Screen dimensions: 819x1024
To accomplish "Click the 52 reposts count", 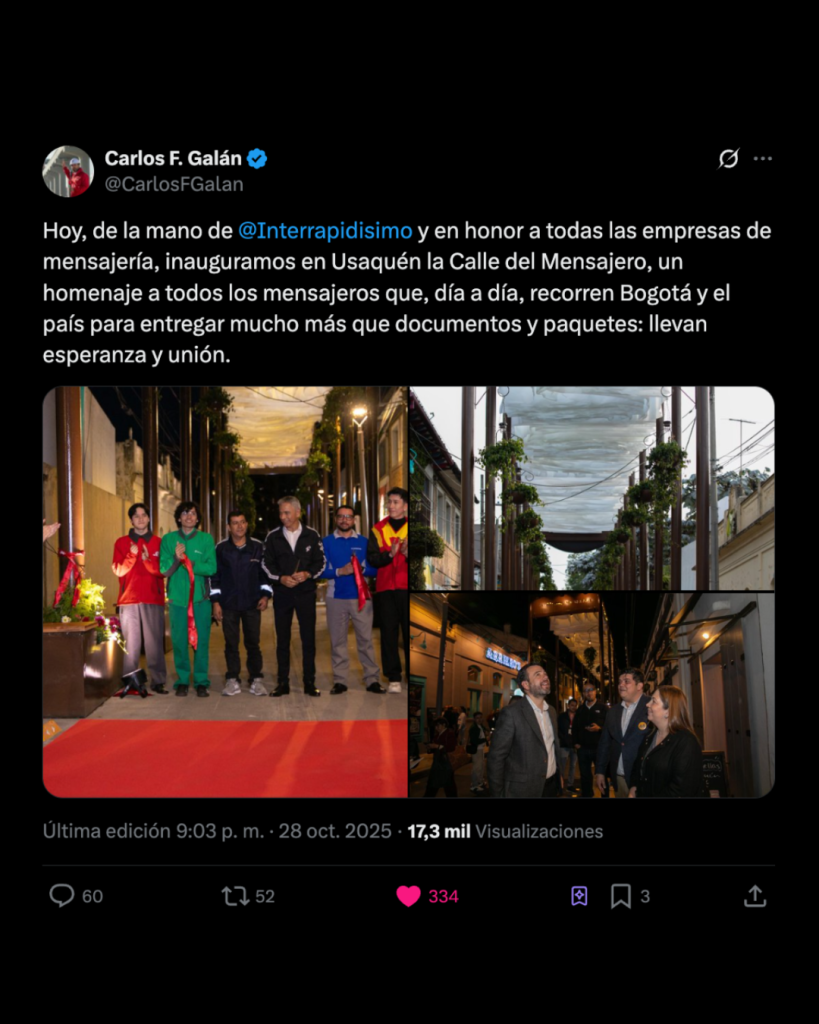I will [x=265, y=897].
